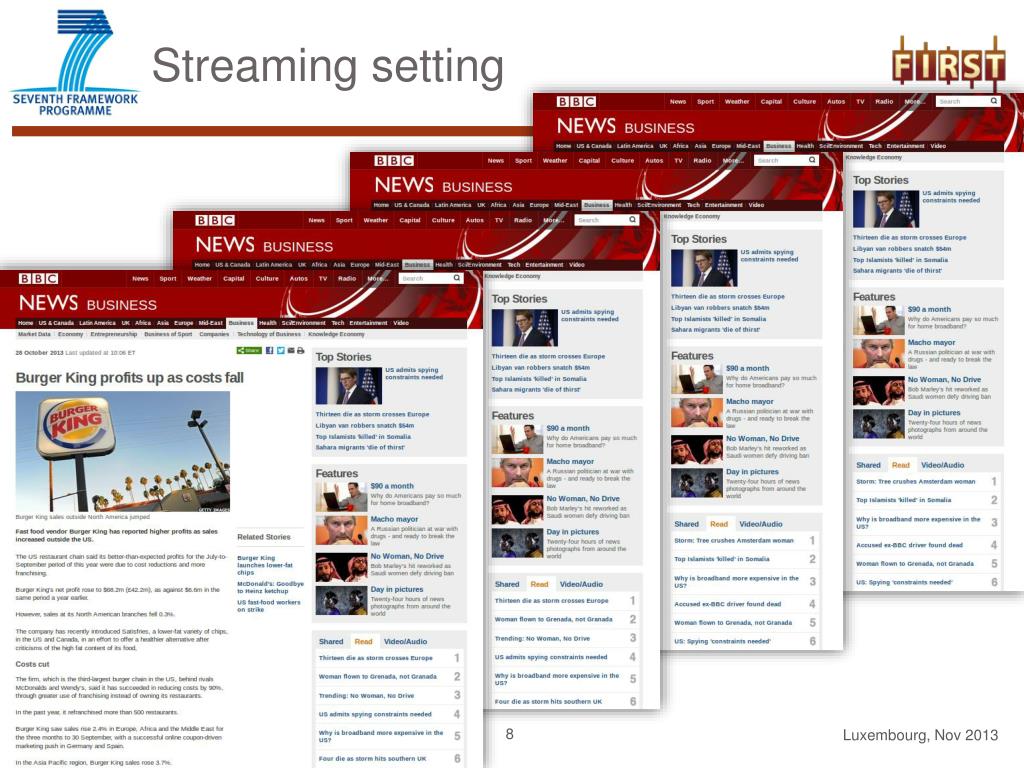The height and width of the screenshot is (768, 1024).
Task: Open Home in the front page section bar
Action: point(25,323)
